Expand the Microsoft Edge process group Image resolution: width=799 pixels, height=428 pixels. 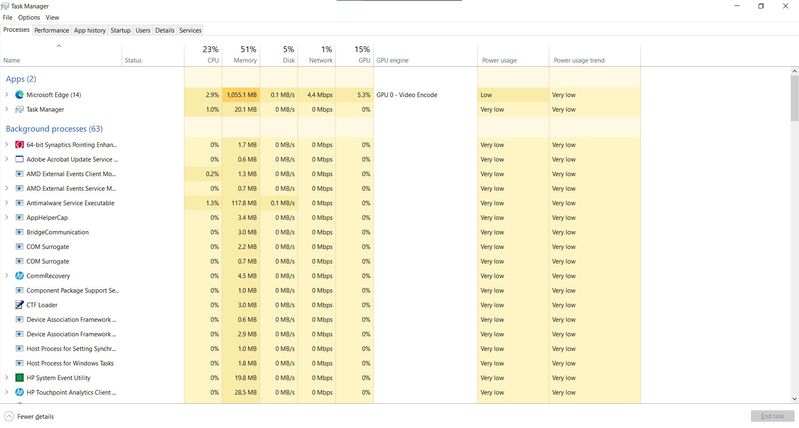[7, 95]
